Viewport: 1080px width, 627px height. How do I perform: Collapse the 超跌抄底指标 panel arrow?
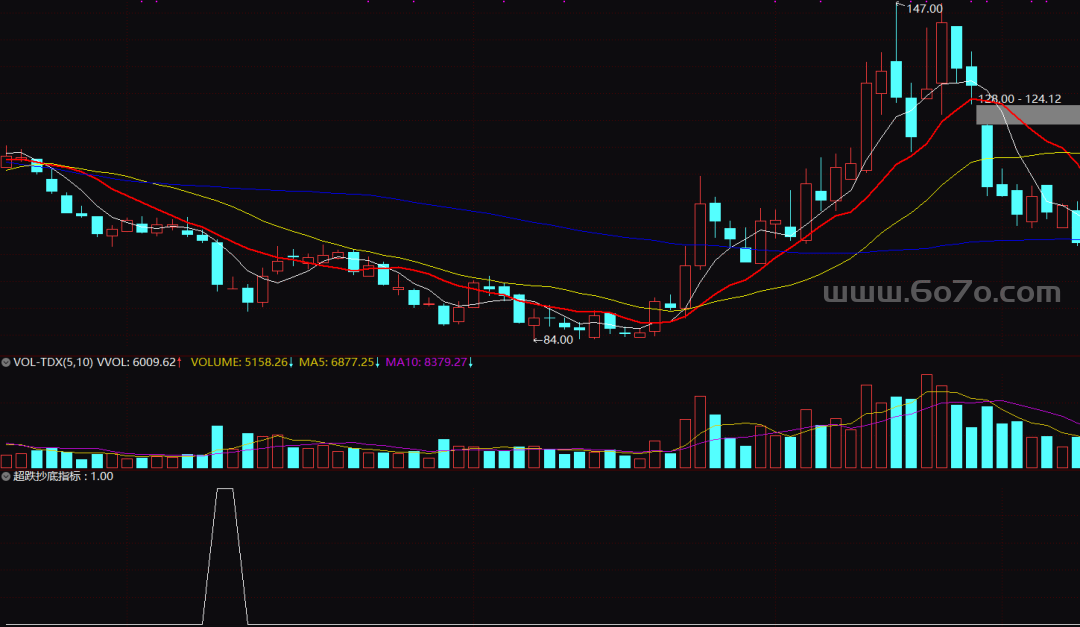coord(7,477)
